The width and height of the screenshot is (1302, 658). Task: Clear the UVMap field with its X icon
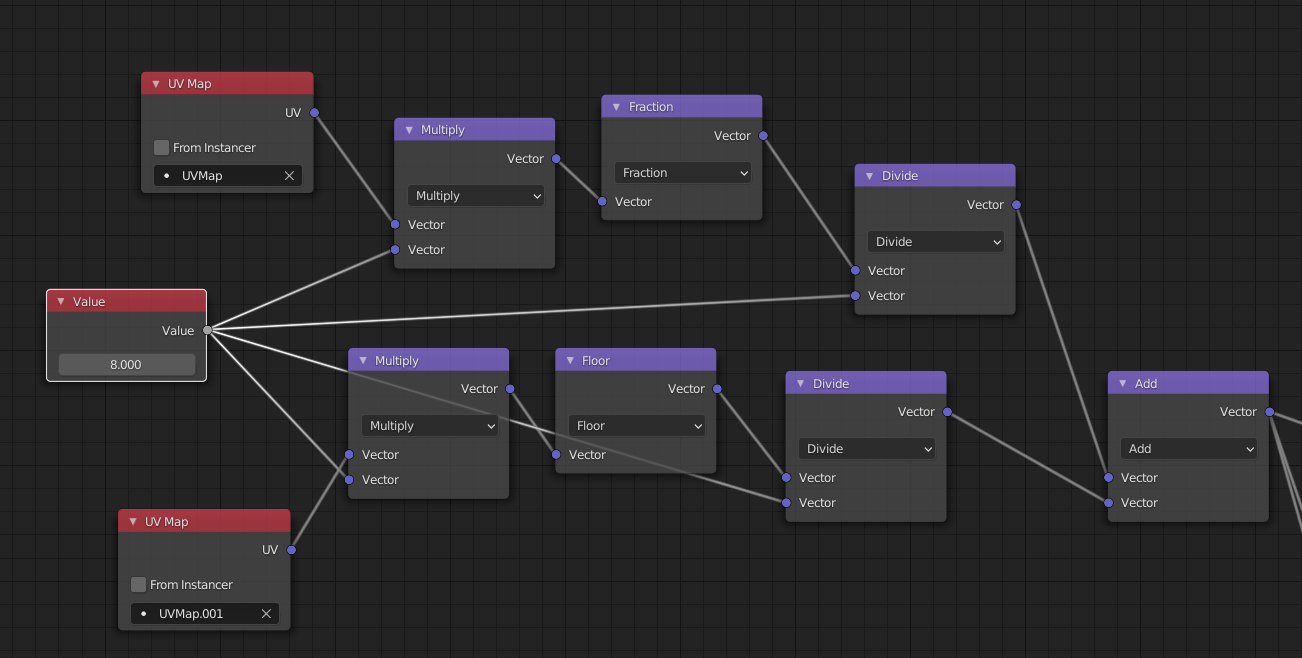(x=289, y=176)
